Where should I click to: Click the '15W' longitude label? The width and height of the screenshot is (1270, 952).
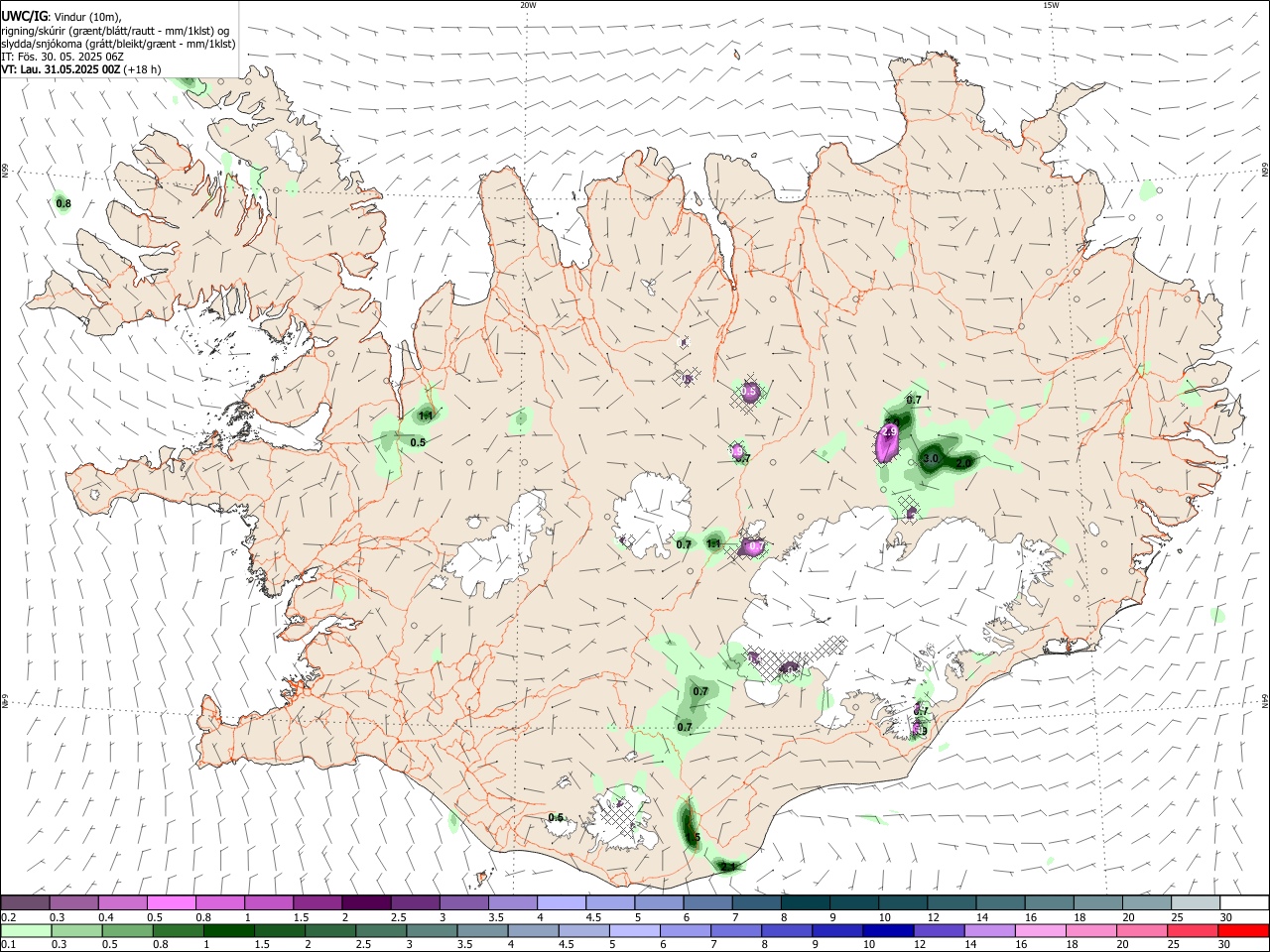pos(1051,5)
